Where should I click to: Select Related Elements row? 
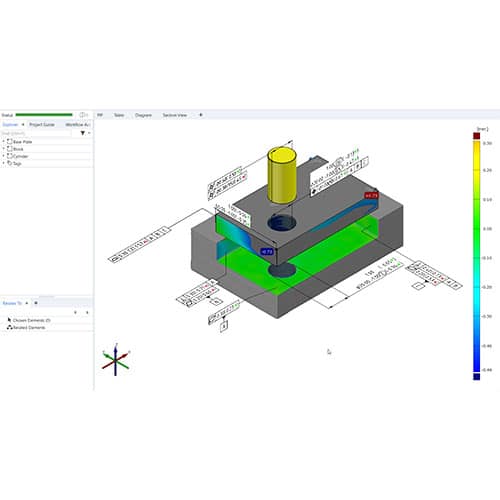(x=47, y=328)
